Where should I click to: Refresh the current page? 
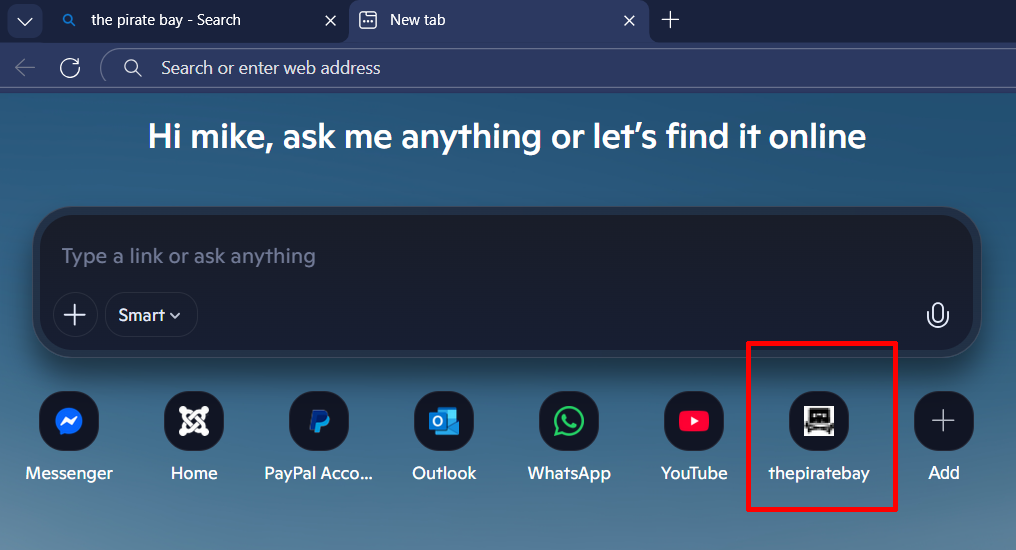coord(70,68)
